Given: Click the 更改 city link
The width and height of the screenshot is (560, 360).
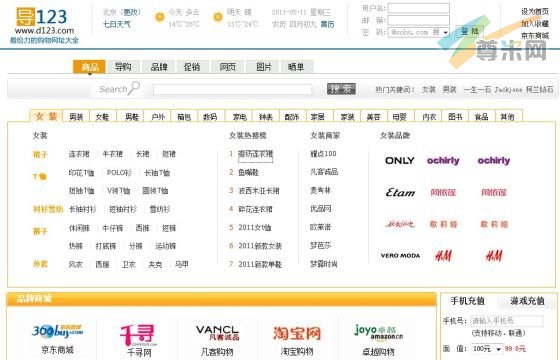Looking at the screenshot, I should [131, 12].
